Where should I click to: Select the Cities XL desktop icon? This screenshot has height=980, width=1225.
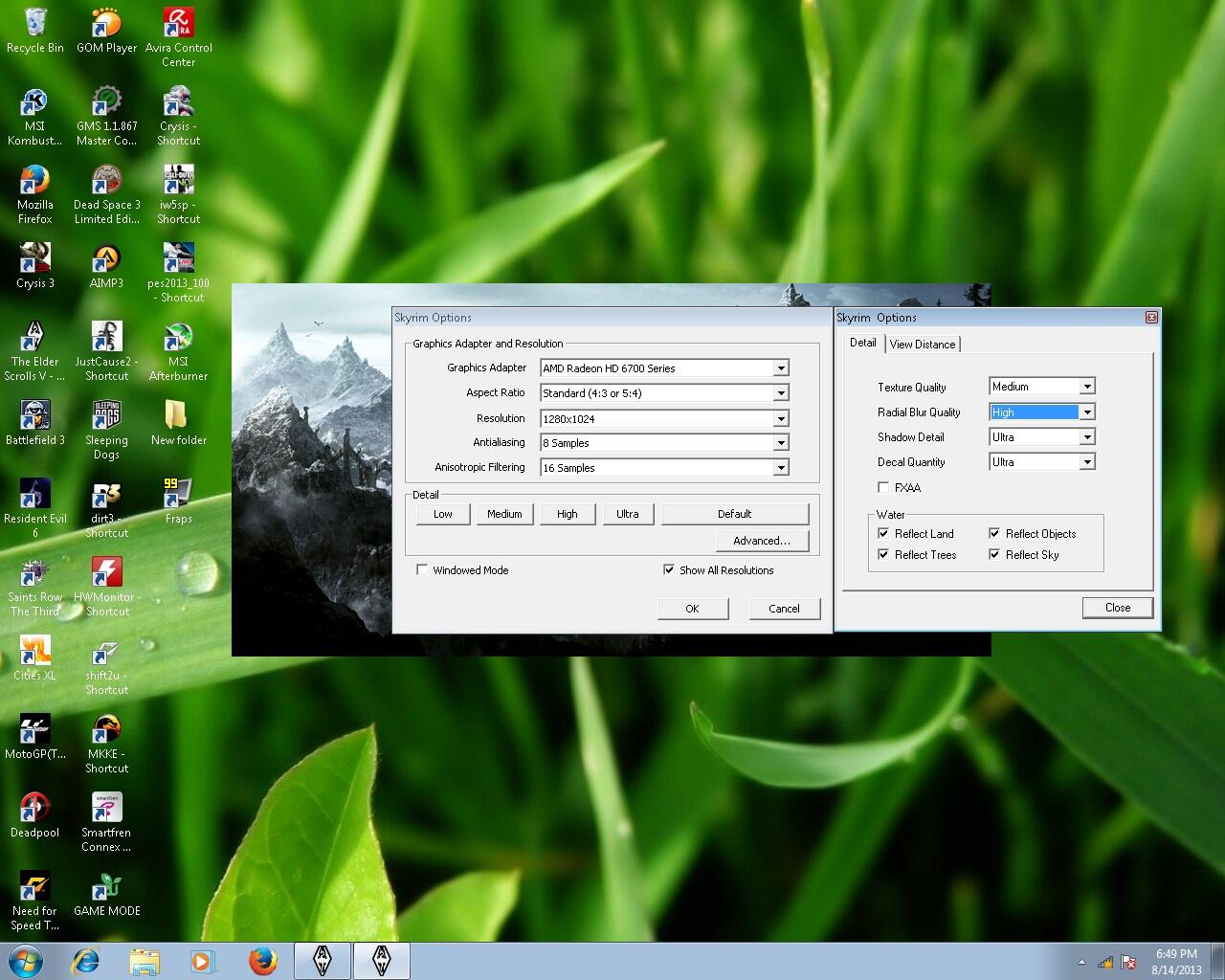[34, 658]
